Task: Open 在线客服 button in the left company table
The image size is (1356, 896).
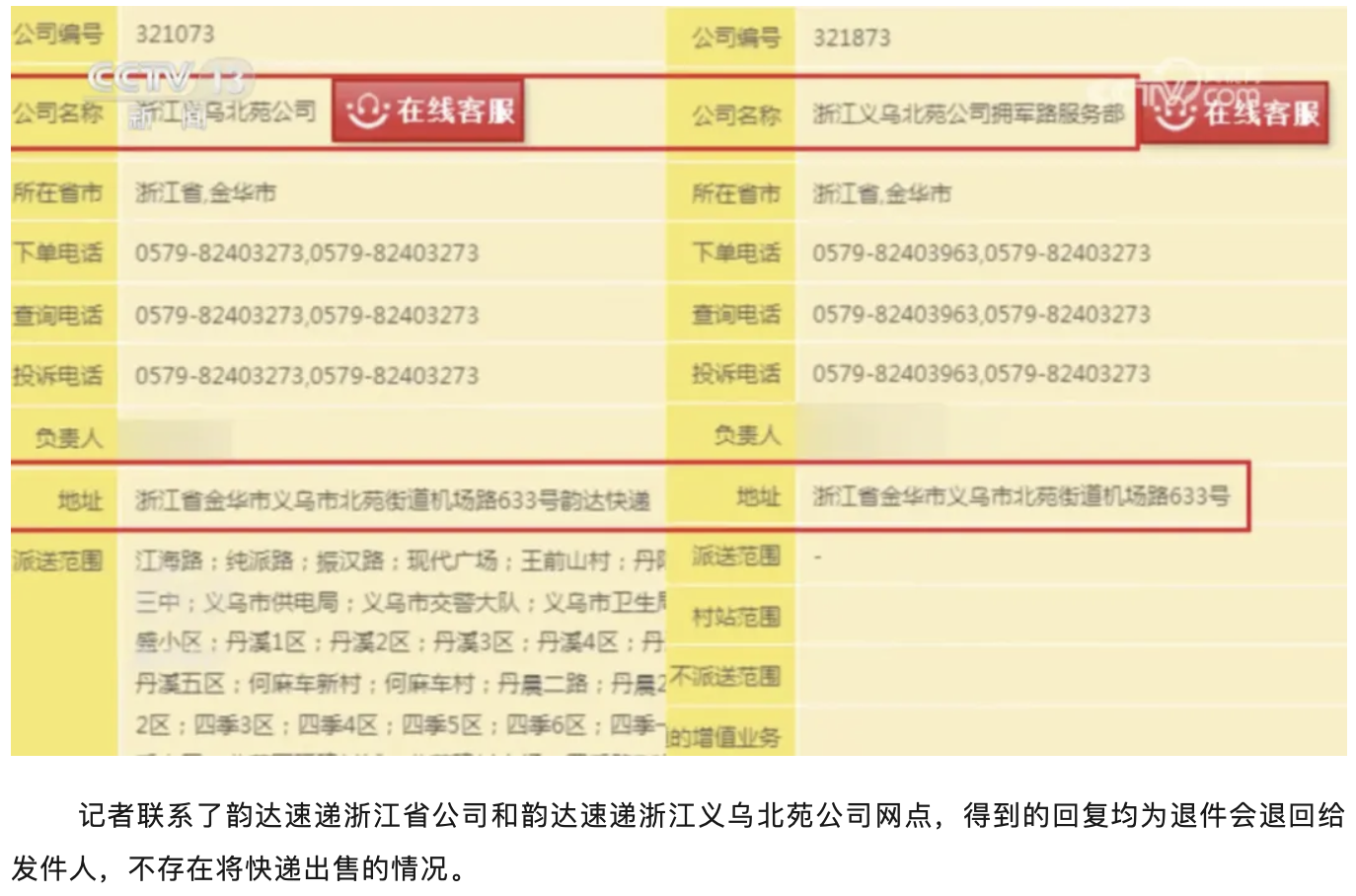Action: pos(427,111)
